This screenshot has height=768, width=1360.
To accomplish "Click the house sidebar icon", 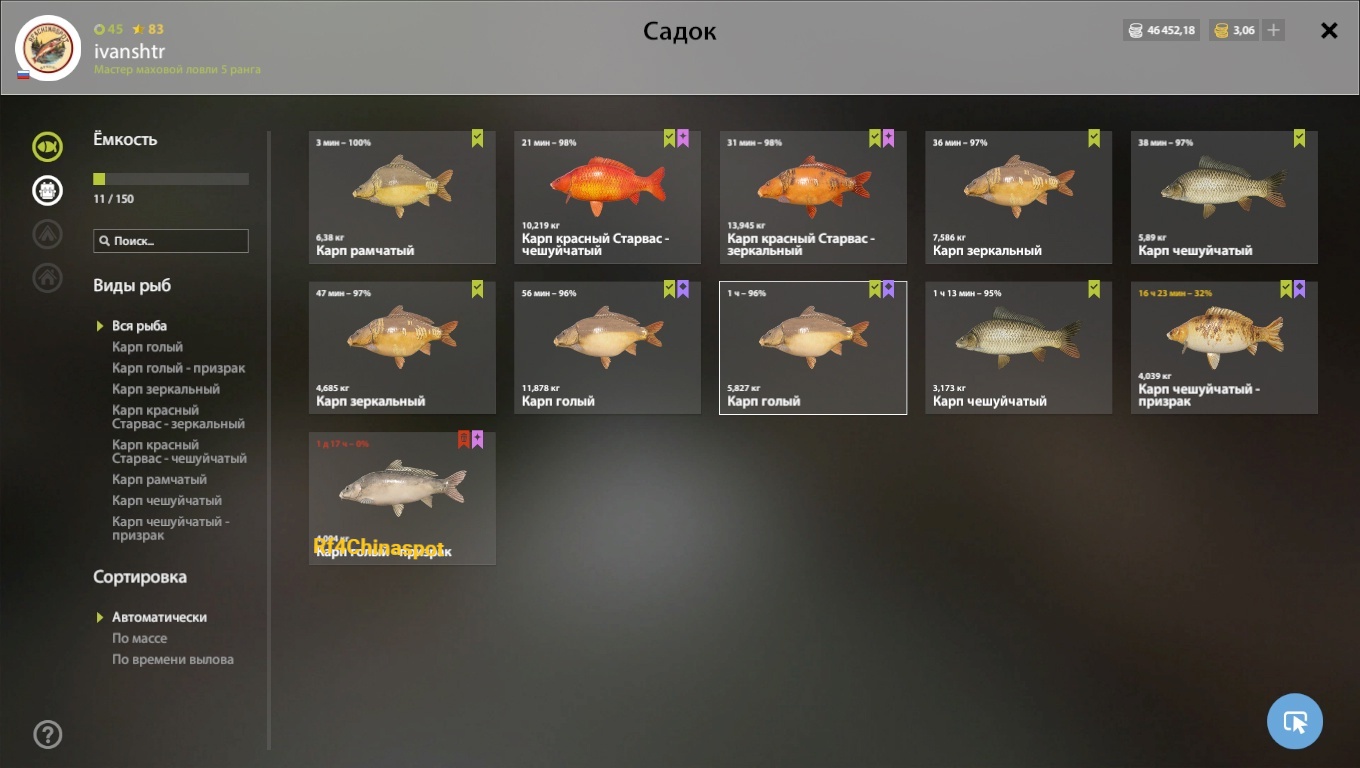I will tap(47, 278).
